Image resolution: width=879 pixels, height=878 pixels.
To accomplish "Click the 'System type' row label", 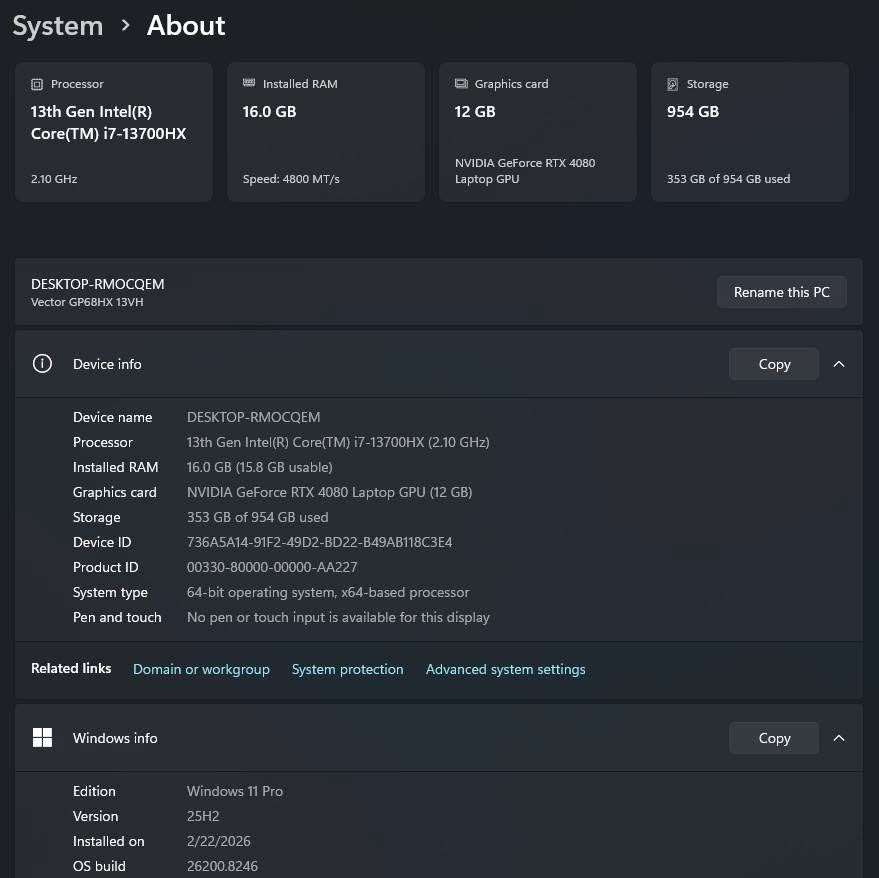I will coord(110,593).
